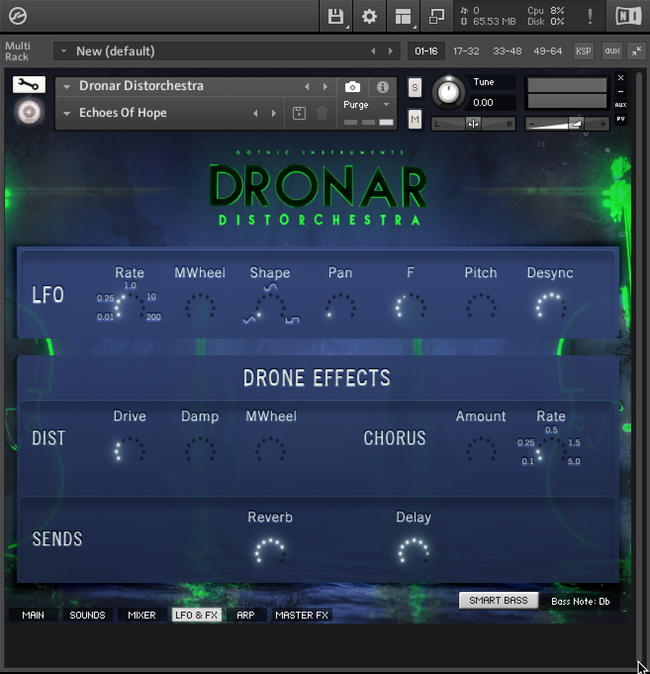Switch to the MIXER tab
This screenshot has width=650, height=674.
pos(141,615)
